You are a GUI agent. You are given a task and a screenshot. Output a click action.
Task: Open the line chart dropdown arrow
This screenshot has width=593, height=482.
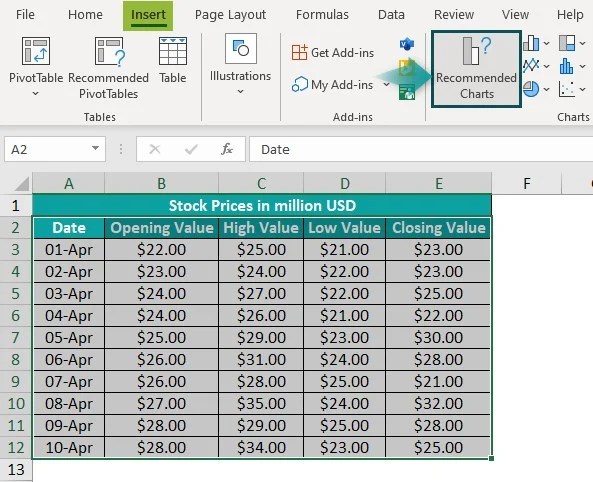pyautogui.click(x=546, y=66)
